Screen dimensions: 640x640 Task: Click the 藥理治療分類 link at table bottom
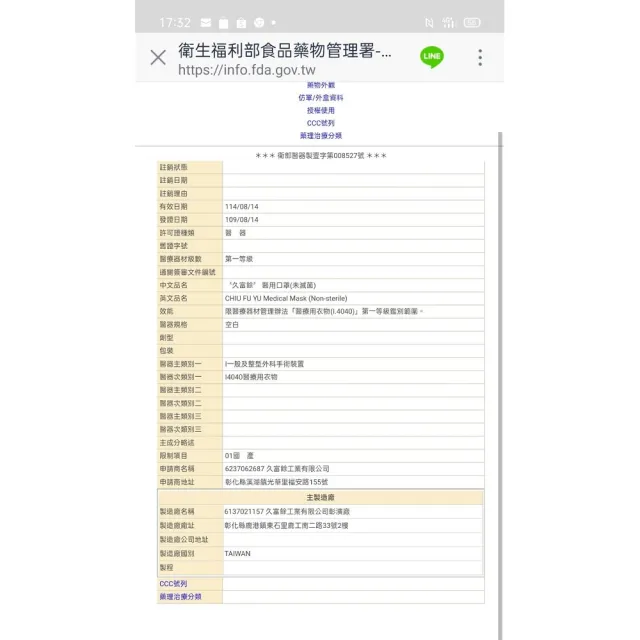180,596
